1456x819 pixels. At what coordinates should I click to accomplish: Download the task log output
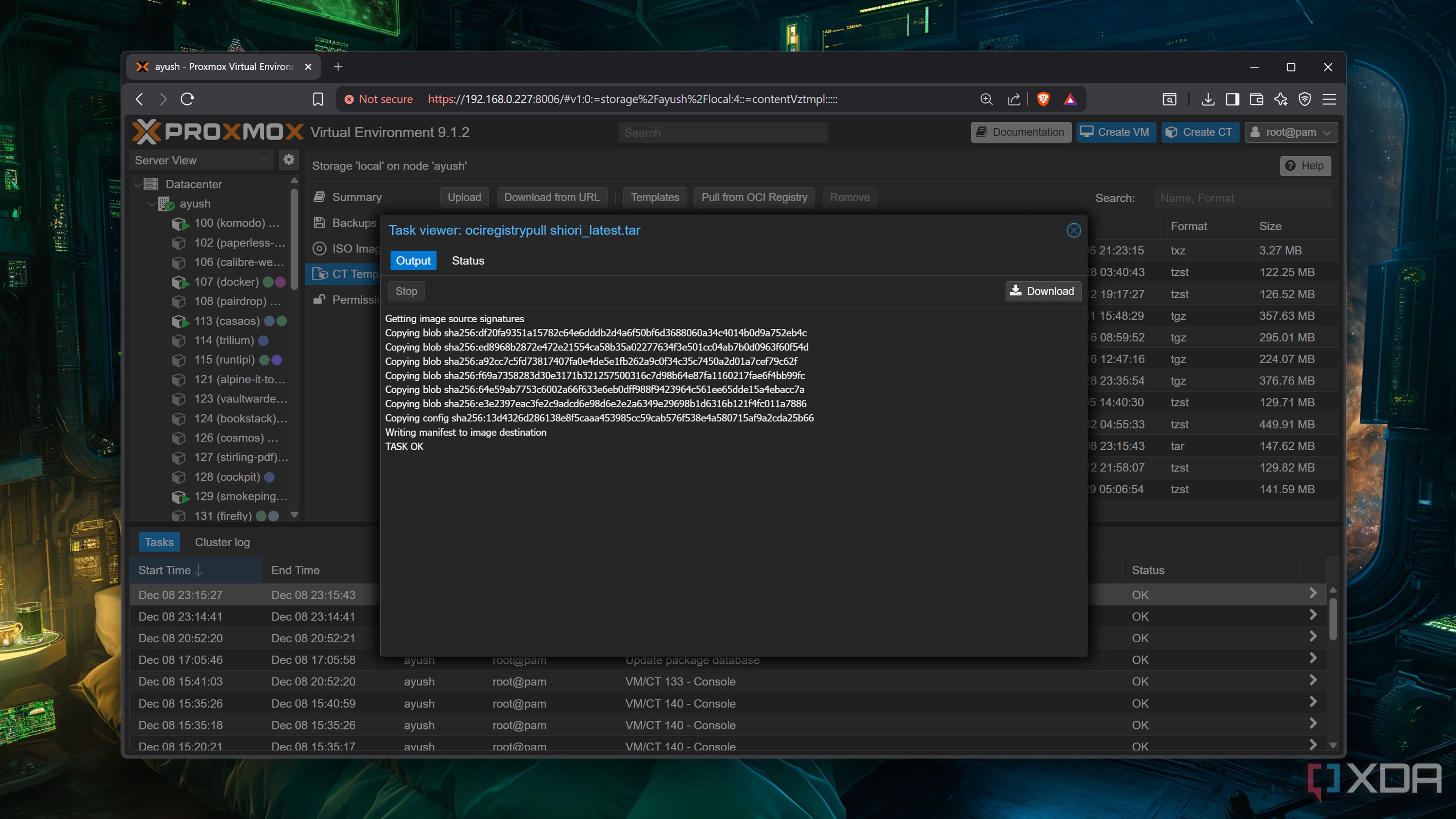(x=1043, y=291)
